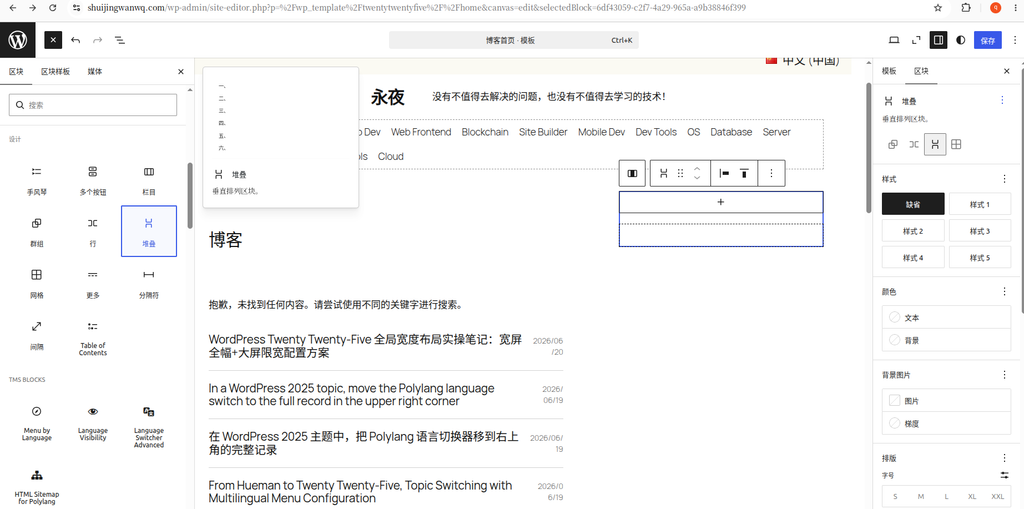1024x509 pixels.
Task: Open the vertical alignment top control
Action: point(744,173)
